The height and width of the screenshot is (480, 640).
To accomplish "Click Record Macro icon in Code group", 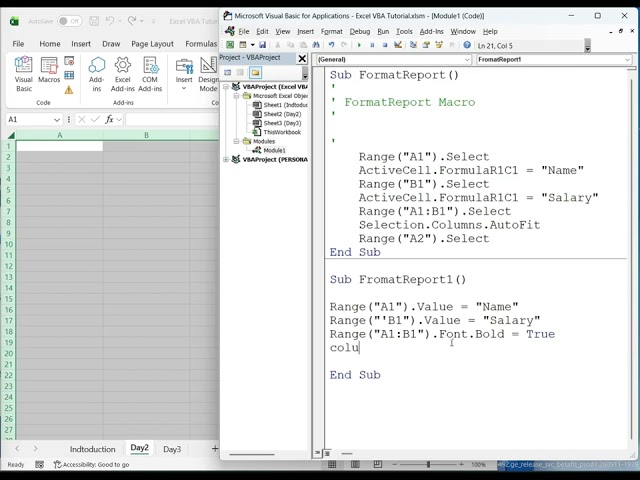I will [x=69, y=61].
